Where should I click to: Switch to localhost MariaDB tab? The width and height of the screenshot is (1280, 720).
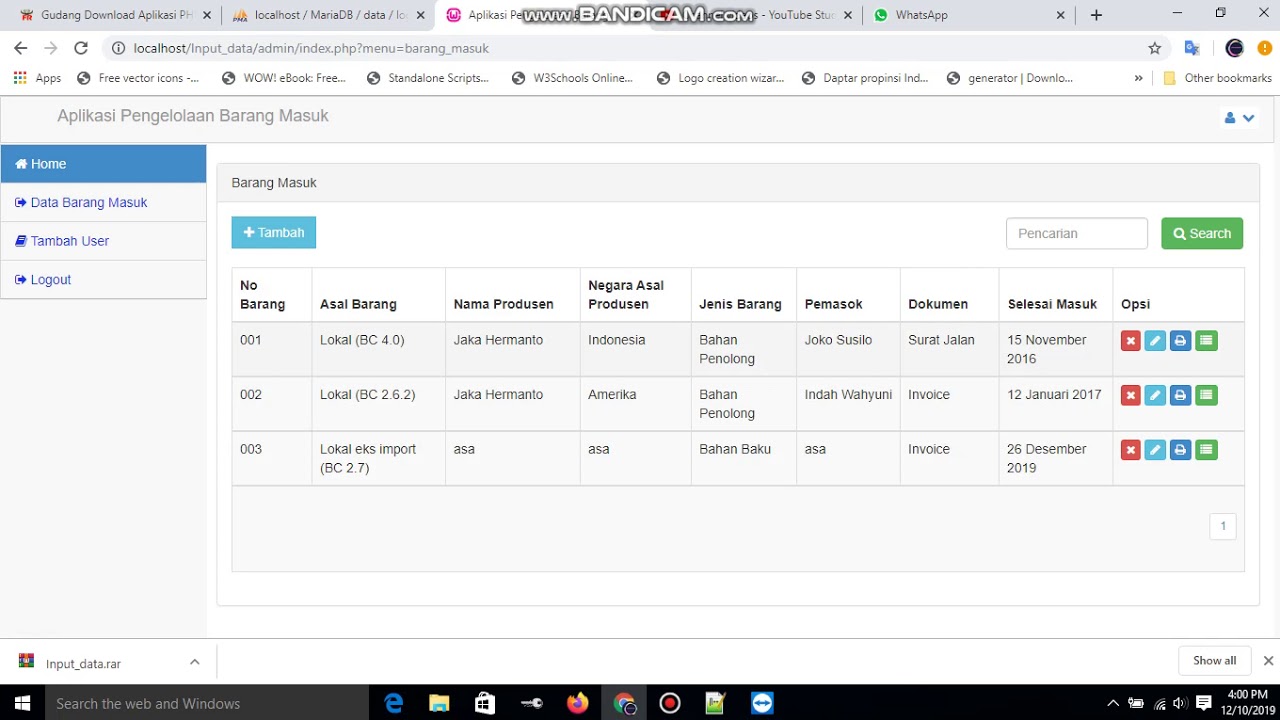[325, 15]
